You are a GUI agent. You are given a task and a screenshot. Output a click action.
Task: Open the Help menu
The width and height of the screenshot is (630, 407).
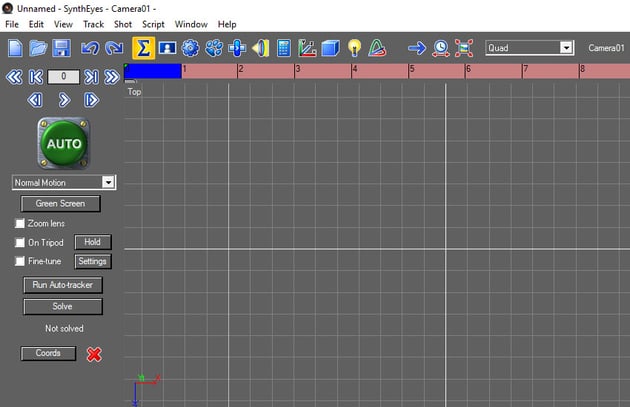[227, 24]
